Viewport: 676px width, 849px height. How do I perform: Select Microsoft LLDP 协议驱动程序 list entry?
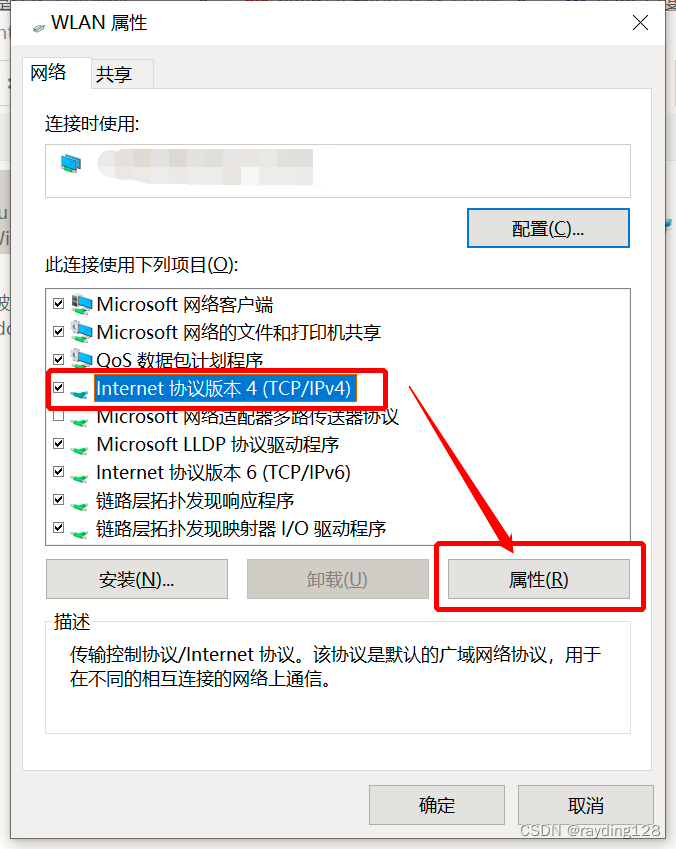pos(218,445)
